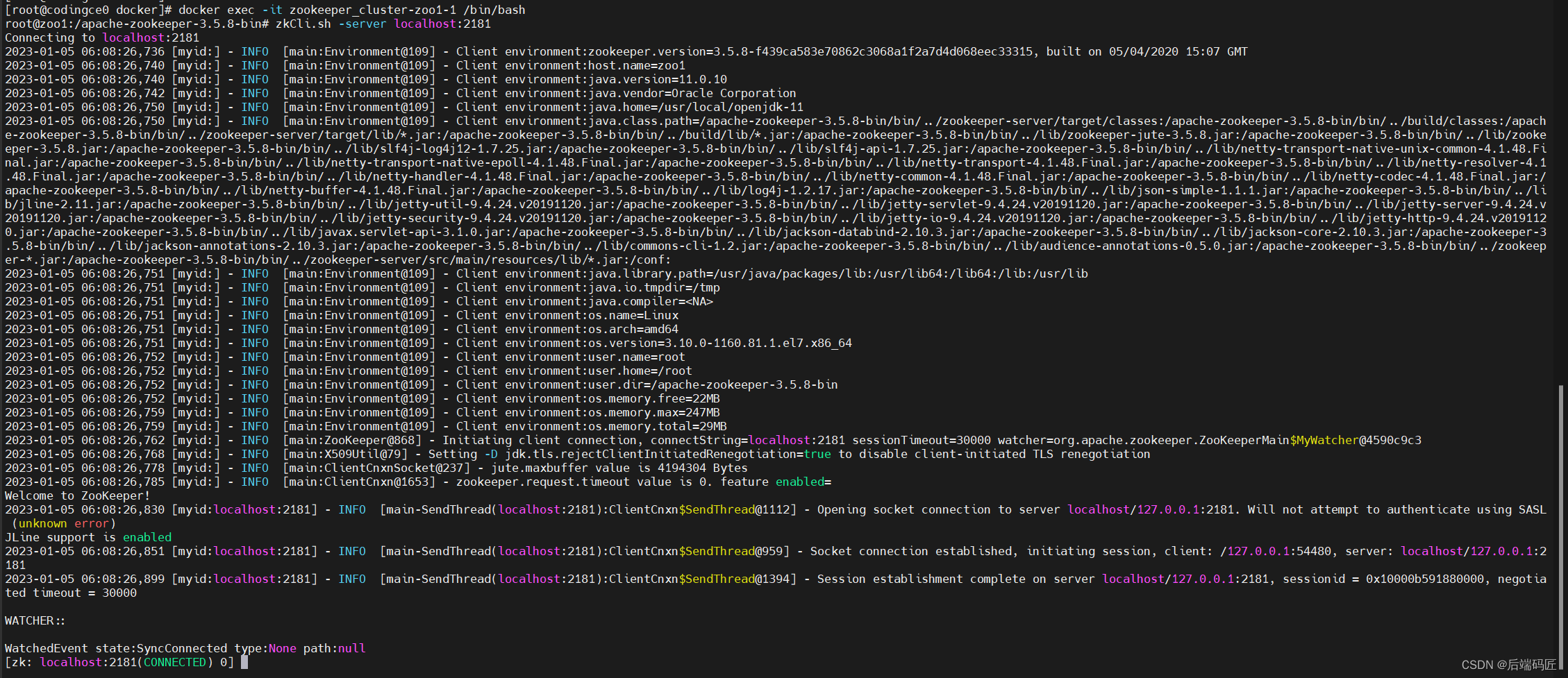Click the 'os.memory.free=22MB' value
Image resolution: width=1568 pixels, height=678 pixels.
tap(654, 398)
